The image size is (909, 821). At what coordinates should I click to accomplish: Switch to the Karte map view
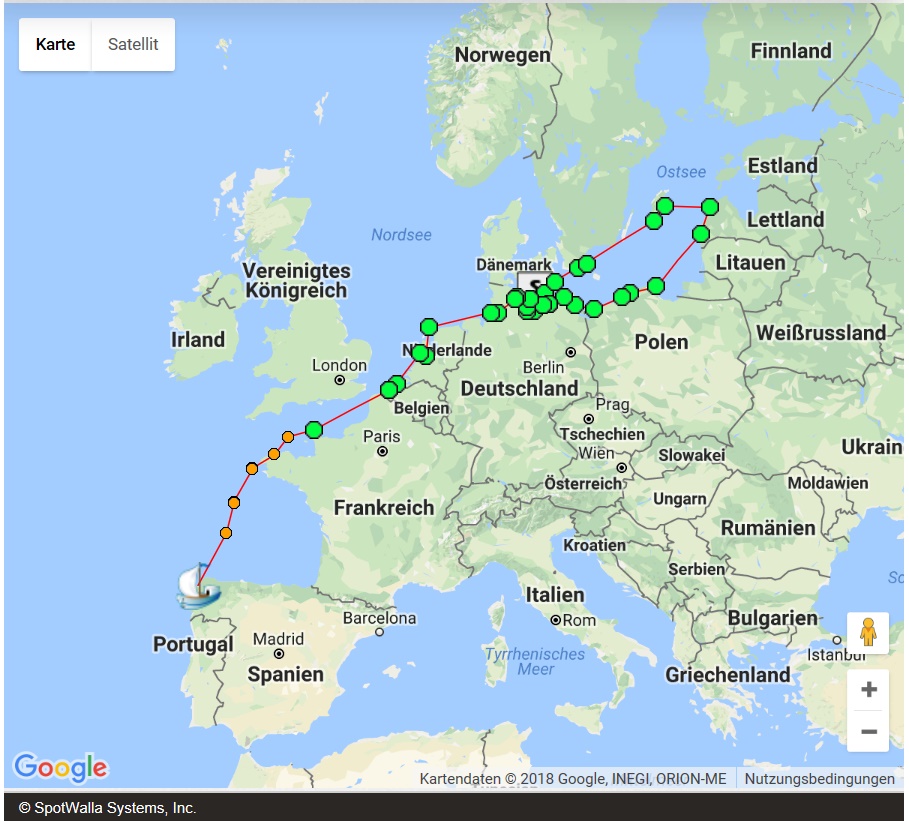coord(55,45)
